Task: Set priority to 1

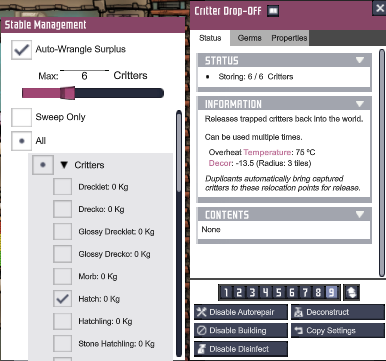Action: coord(226,293)
